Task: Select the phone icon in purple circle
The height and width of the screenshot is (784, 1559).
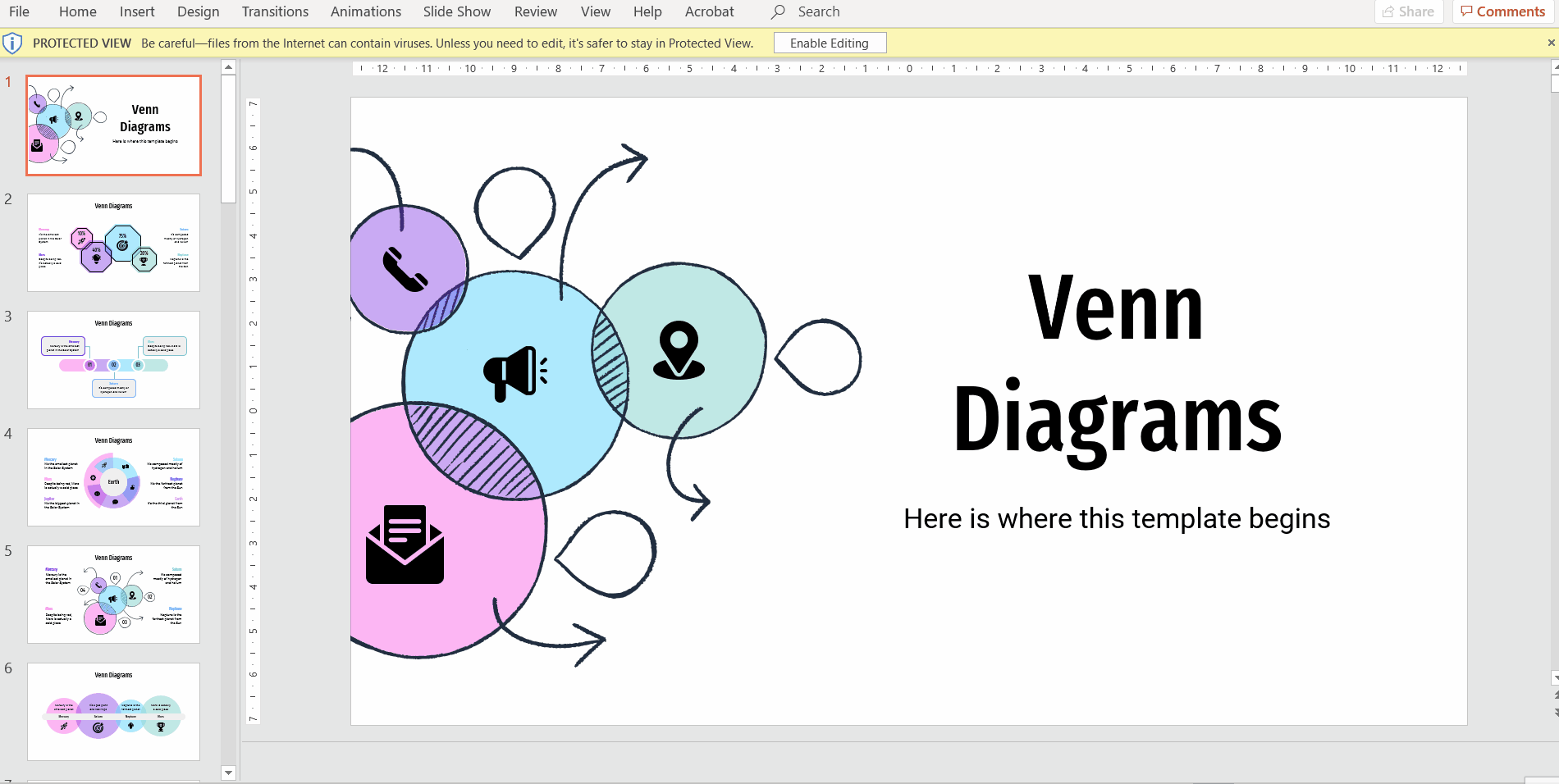Action: [405, 269]
